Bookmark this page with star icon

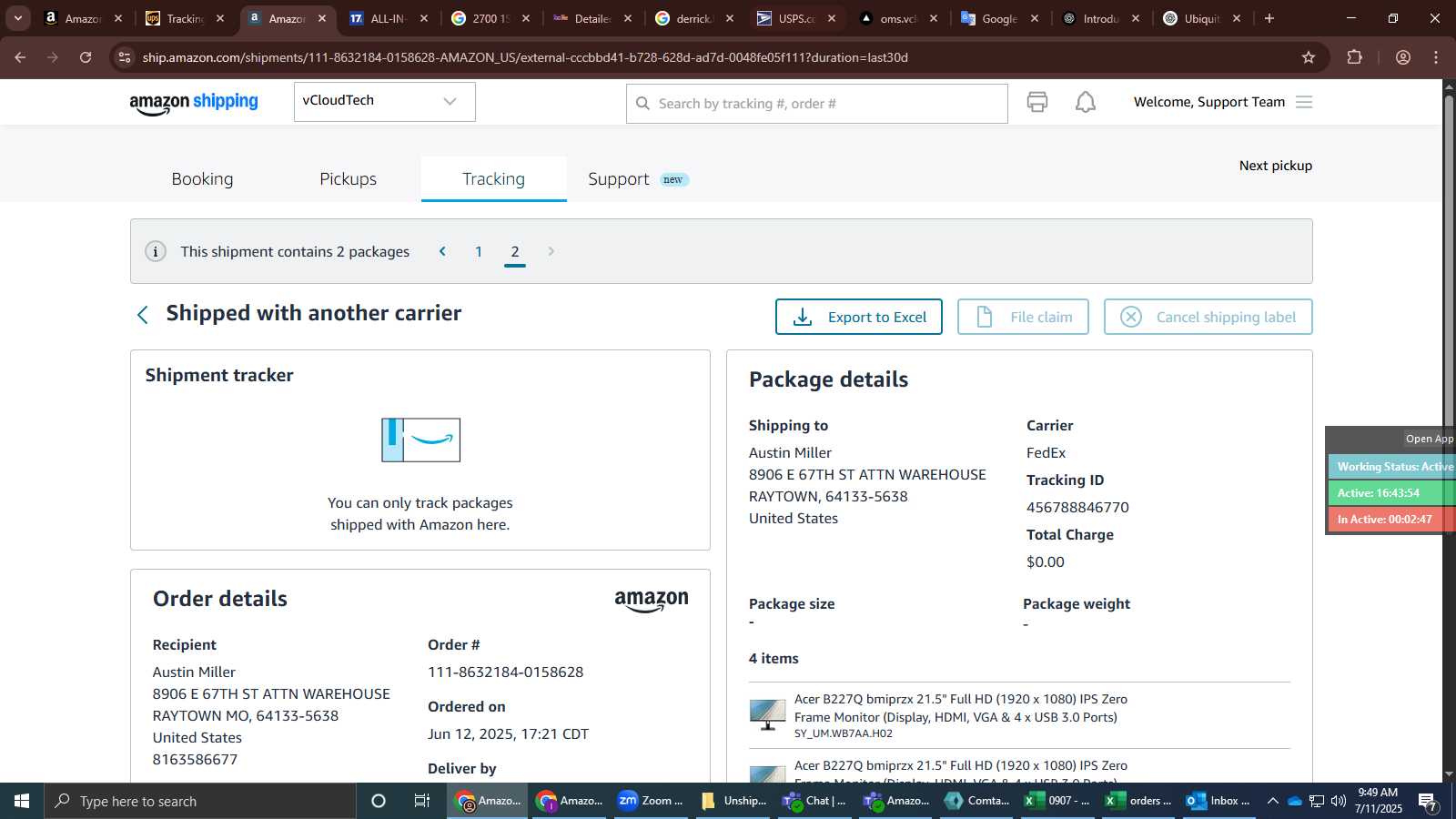1309,57
